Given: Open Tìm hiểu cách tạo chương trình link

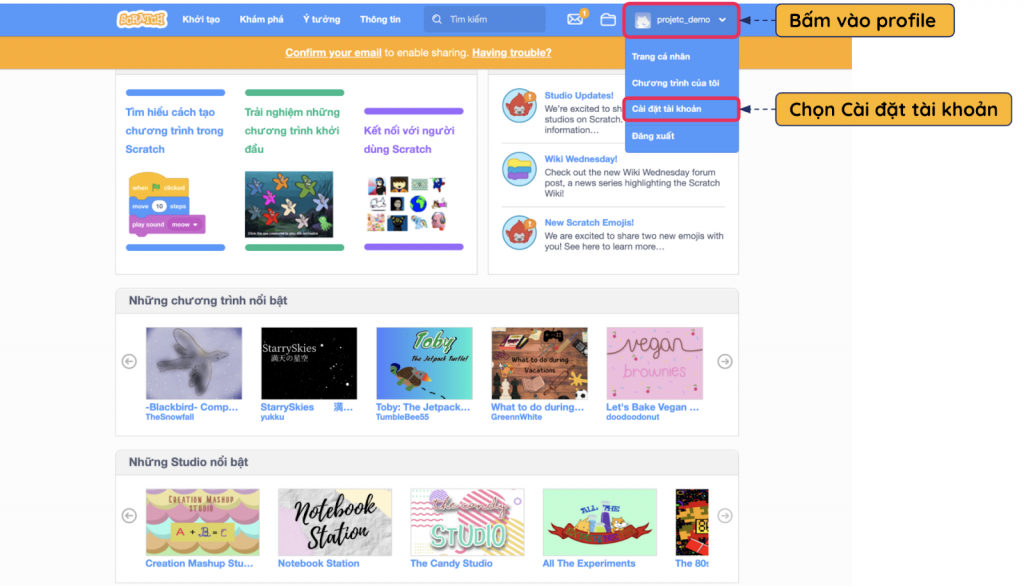Looking at the screenshot, I should click(x=174, y=131).
